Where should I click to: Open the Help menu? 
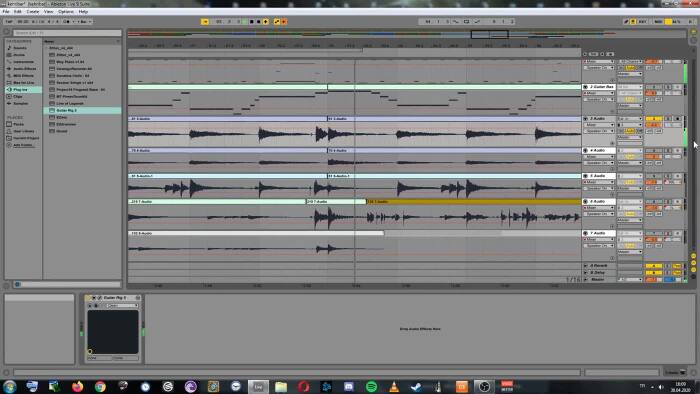coord(83,12)
